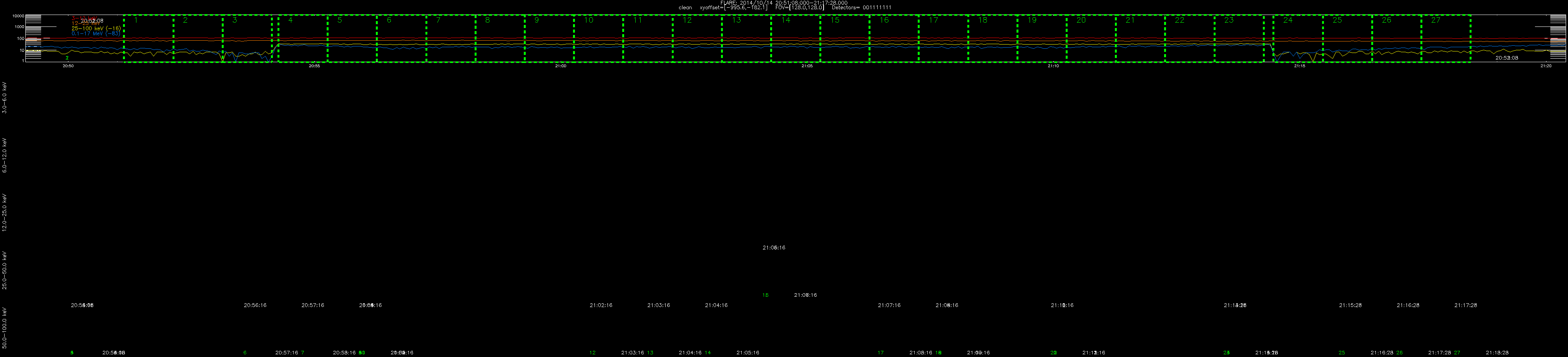Click the 21:10 time axis tick label

click(1053, 66)
